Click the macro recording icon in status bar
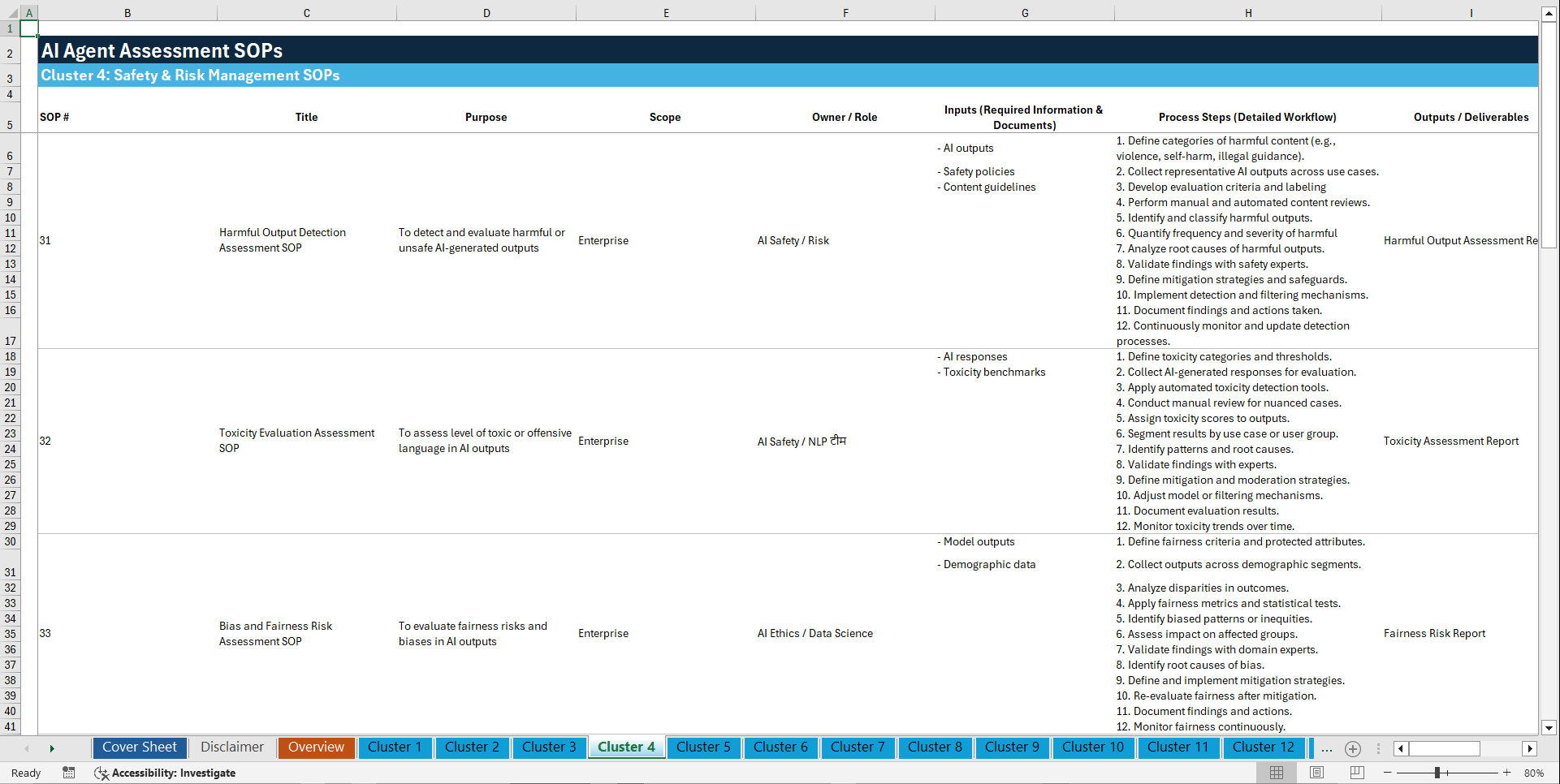Viewport: 1560px width, 784px height. pos(69,773)
